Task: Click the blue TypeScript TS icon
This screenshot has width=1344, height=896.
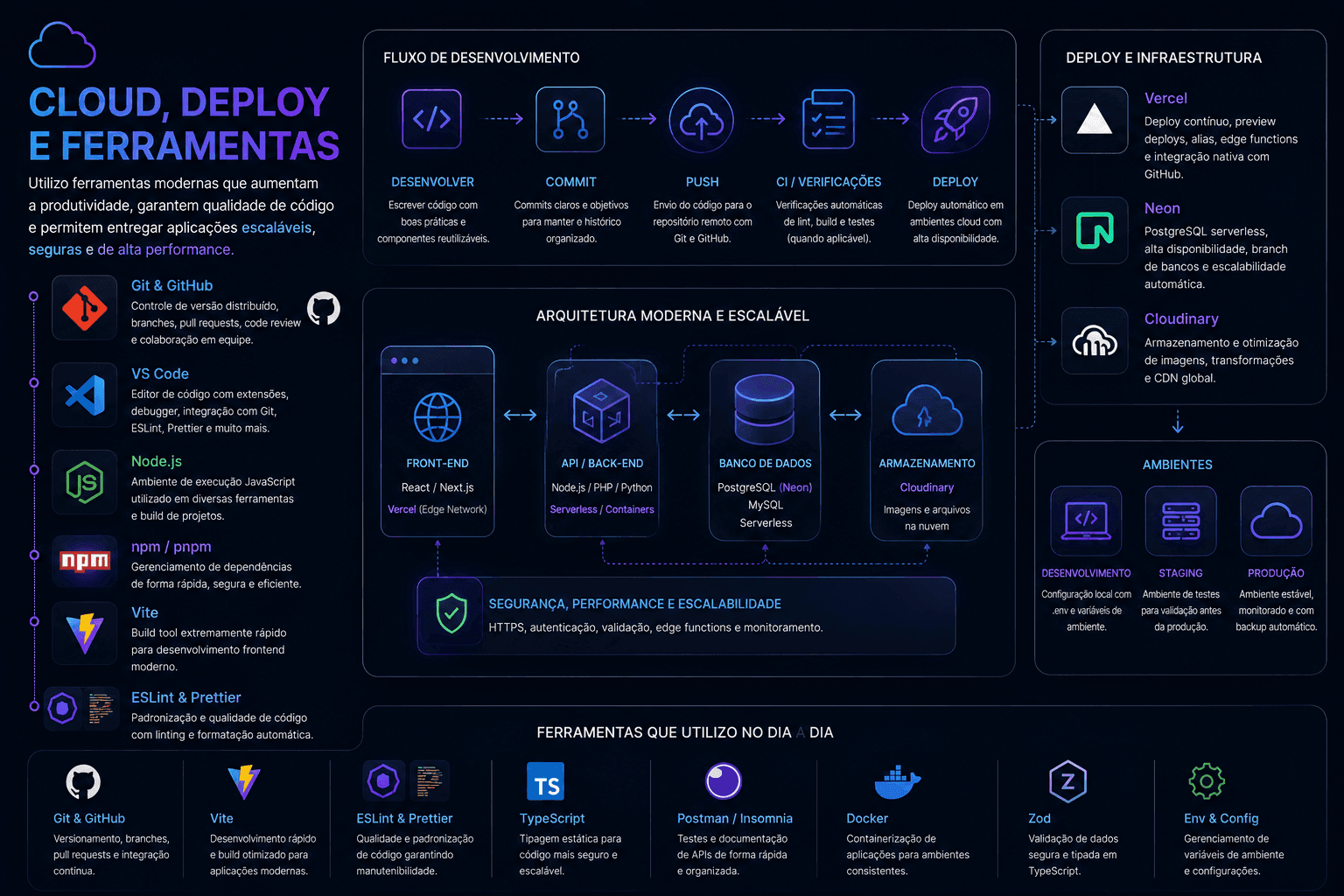Action: click(545, 782)
